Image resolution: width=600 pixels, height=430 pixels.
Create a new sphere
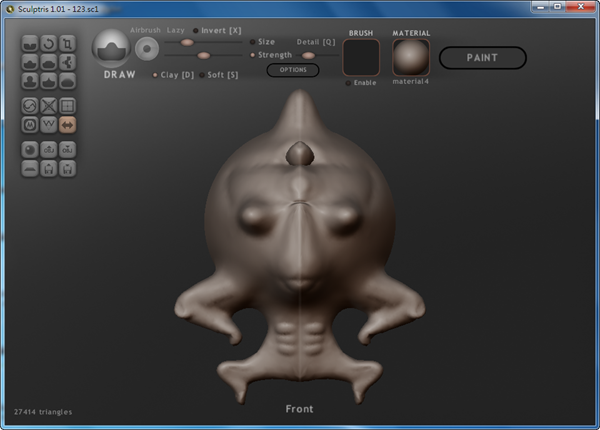coord(30,150)
